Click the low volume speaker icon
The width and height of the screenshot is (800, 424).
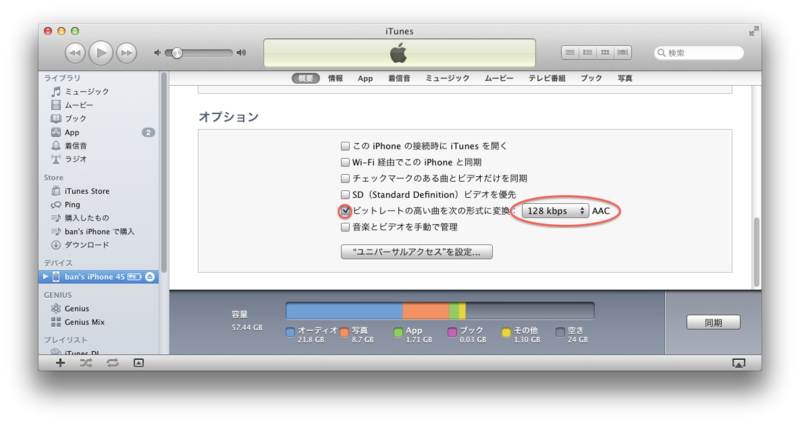pyautogui.click(x=158, y=53)
